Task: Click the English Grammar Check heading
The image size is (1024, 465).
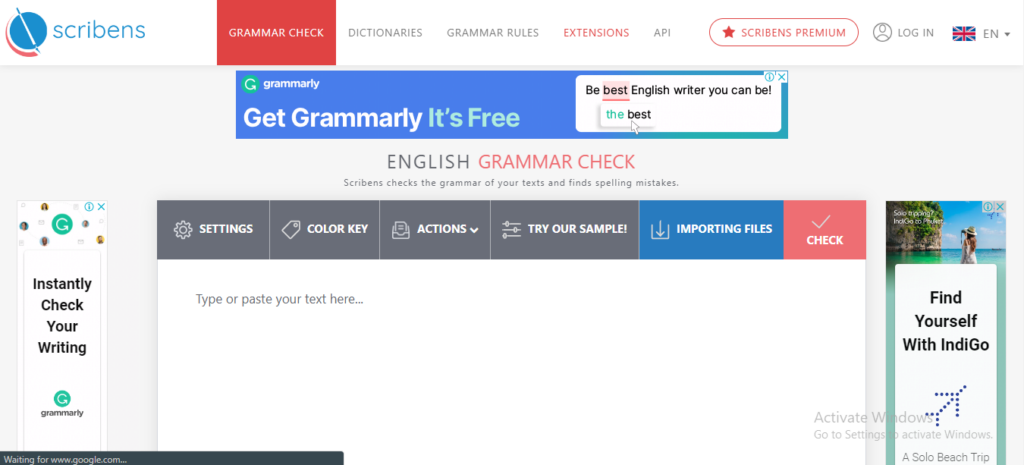Action: [x=511, y=161]
